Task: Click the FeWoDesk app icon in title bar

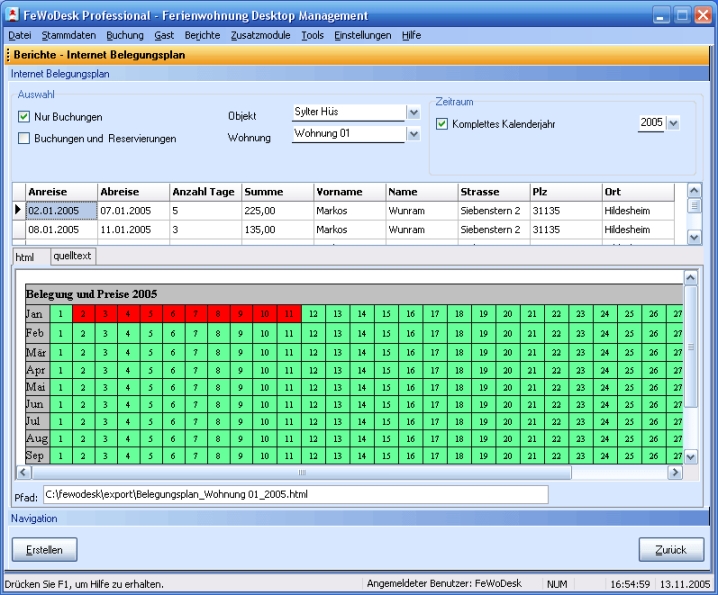Action: (13, 15)
